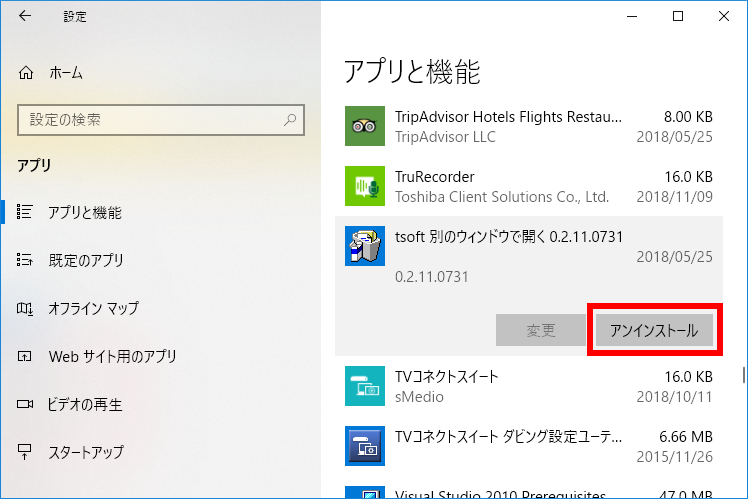Select the ビデオの再生 camera icon

point(25,404)
